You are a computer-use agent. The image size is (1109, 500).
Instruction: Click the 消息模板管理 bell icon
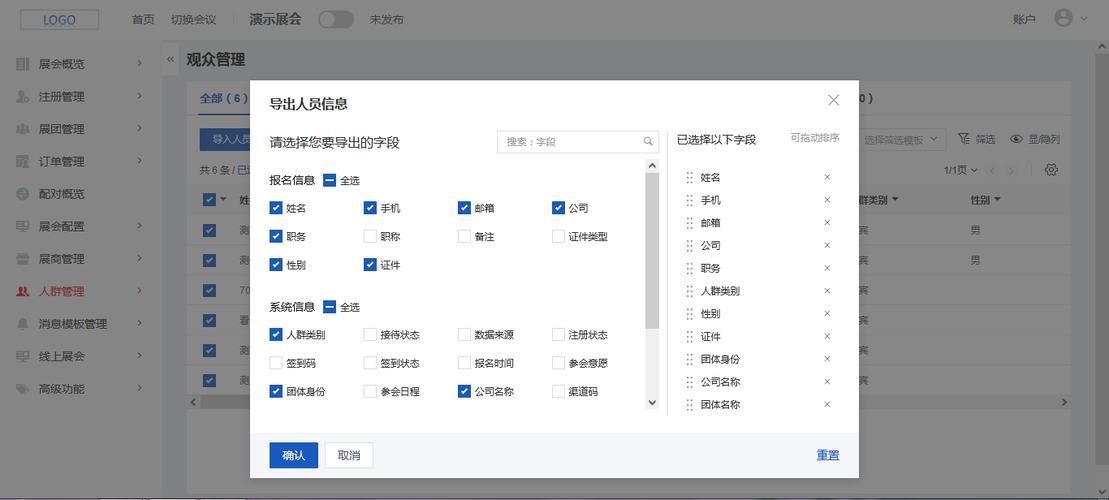click(23, 323)
